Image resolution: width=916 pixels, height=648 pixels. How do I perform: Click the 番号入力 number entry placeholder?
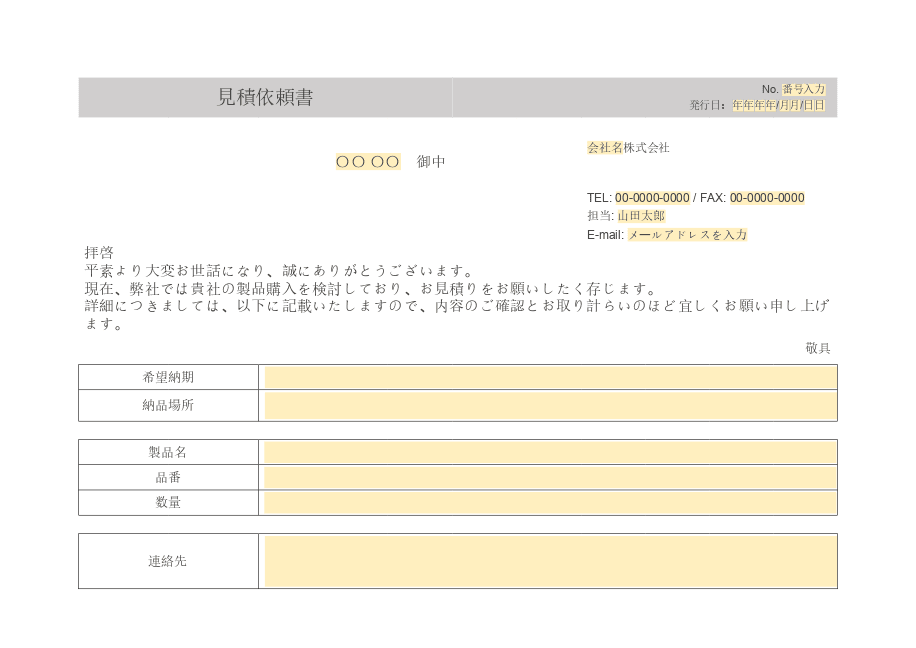point(803,89)
